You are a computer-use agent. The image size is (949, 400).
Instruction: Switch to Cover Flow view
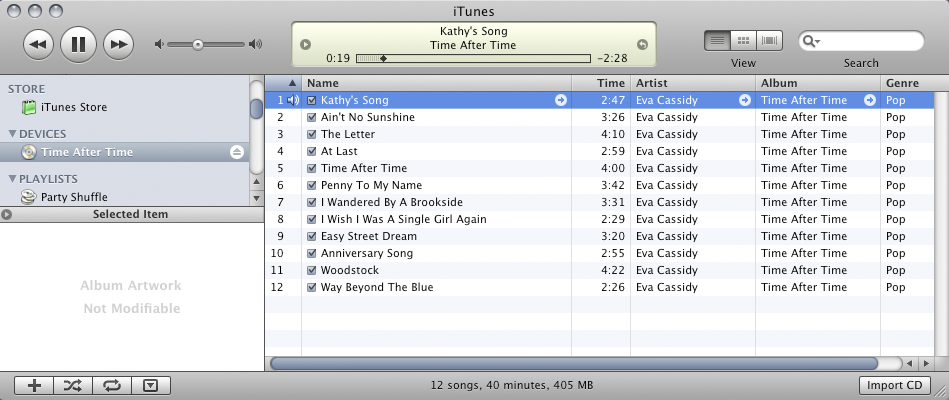[770, 41]
